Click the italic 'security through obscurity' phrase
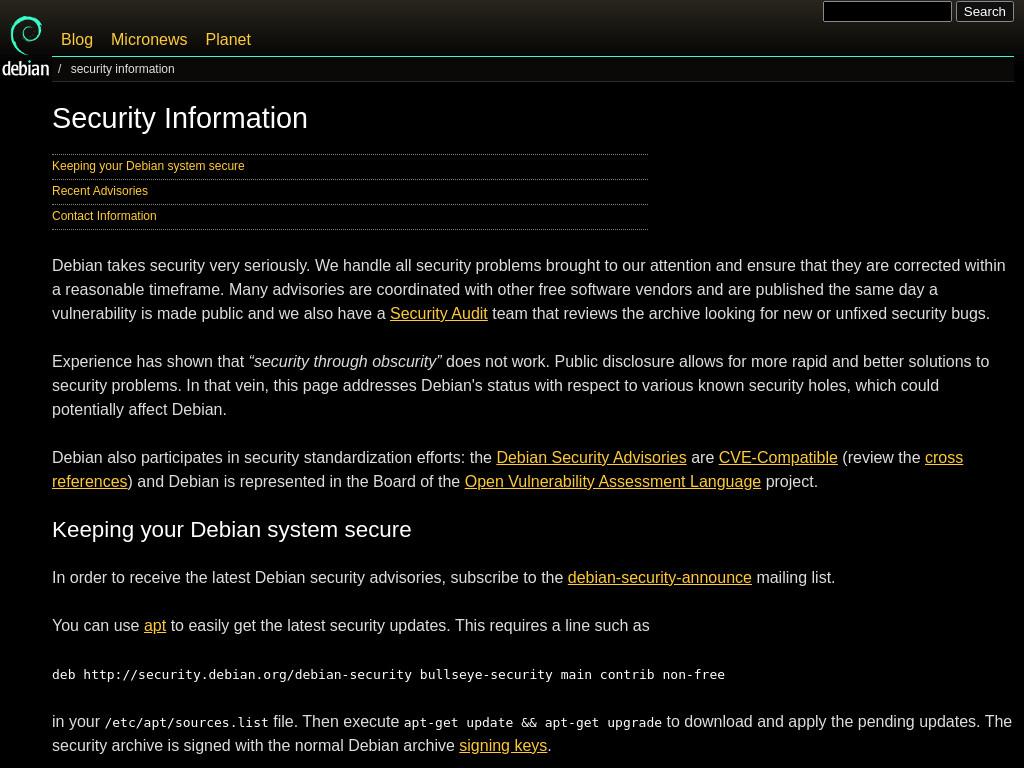This screenshot has width=1024, height=768. (x=345, y=361)
